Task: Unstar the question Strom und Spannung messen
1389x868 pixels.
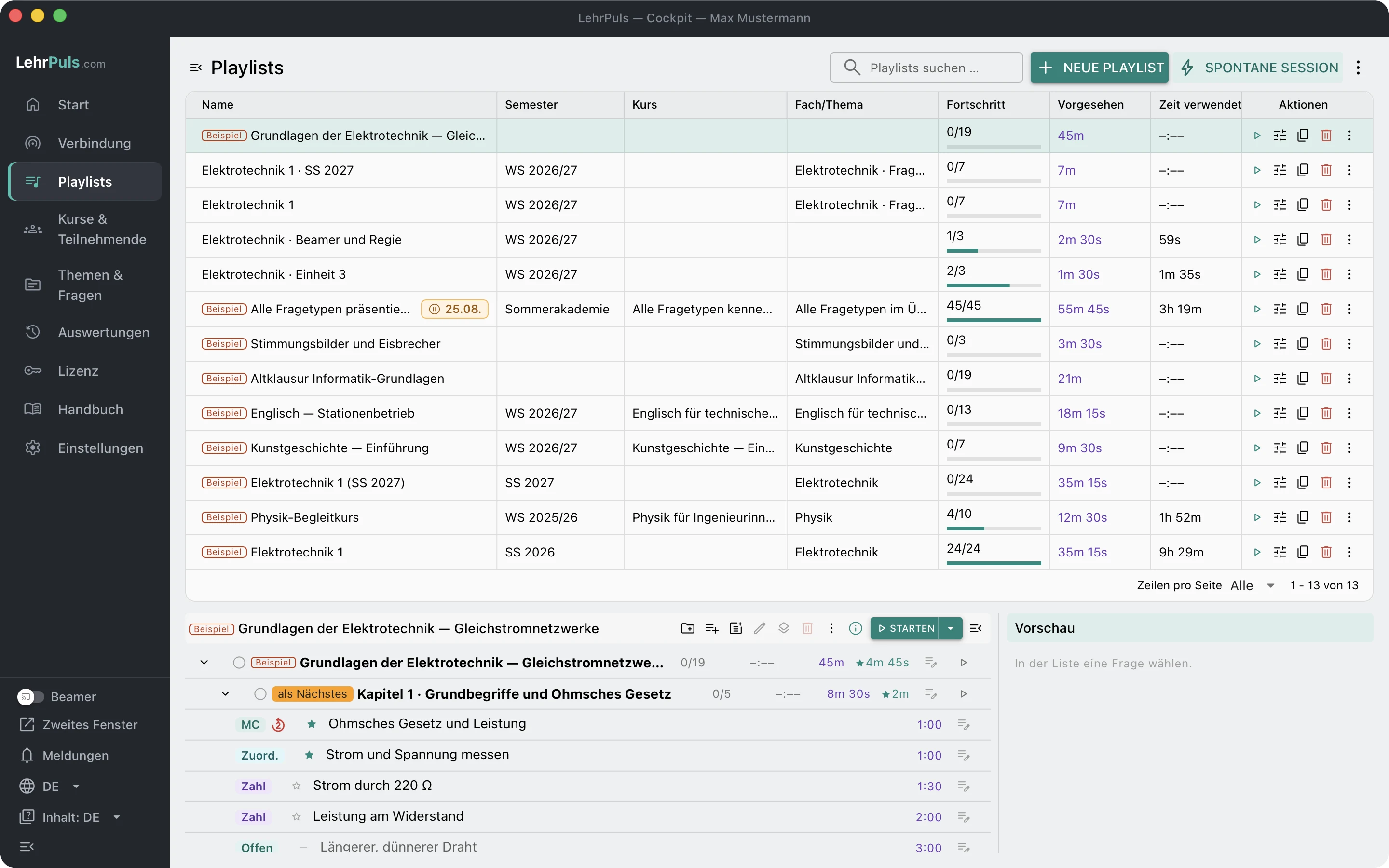Action: pyautogui.click(x=309, y=755)
